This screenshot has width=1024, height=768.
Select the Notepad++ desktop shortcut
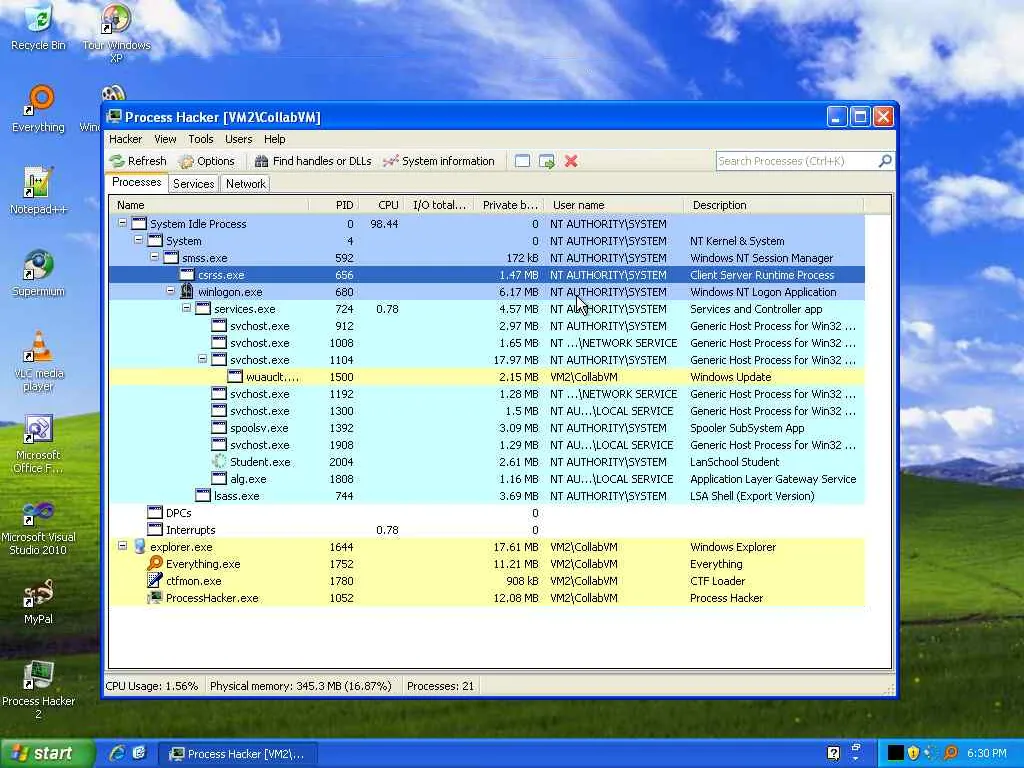pyautogui.click(x=39, y=190)
